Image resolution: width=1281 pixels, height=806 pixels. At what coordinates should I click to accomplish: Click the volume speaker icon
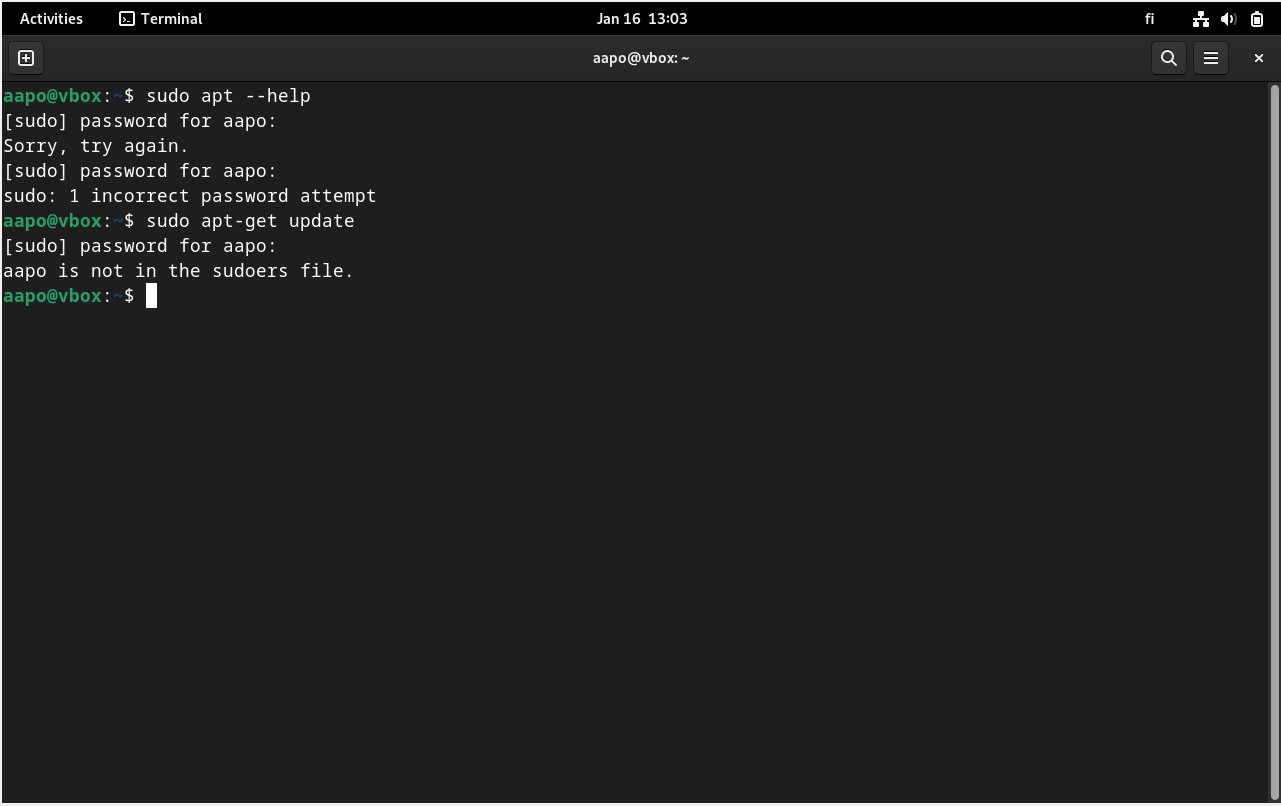pos(1229,19)
